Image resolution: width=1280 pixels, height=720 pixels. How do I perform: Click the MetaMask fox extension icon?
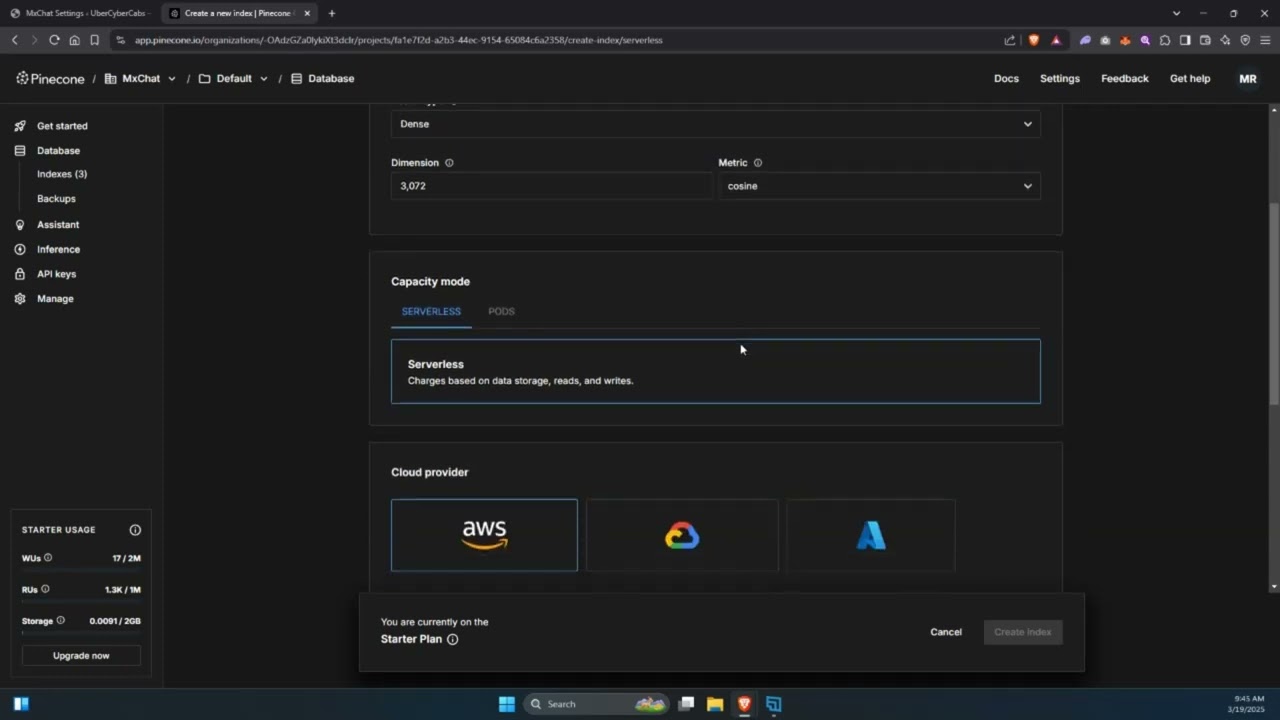(x=1125, y=40)
